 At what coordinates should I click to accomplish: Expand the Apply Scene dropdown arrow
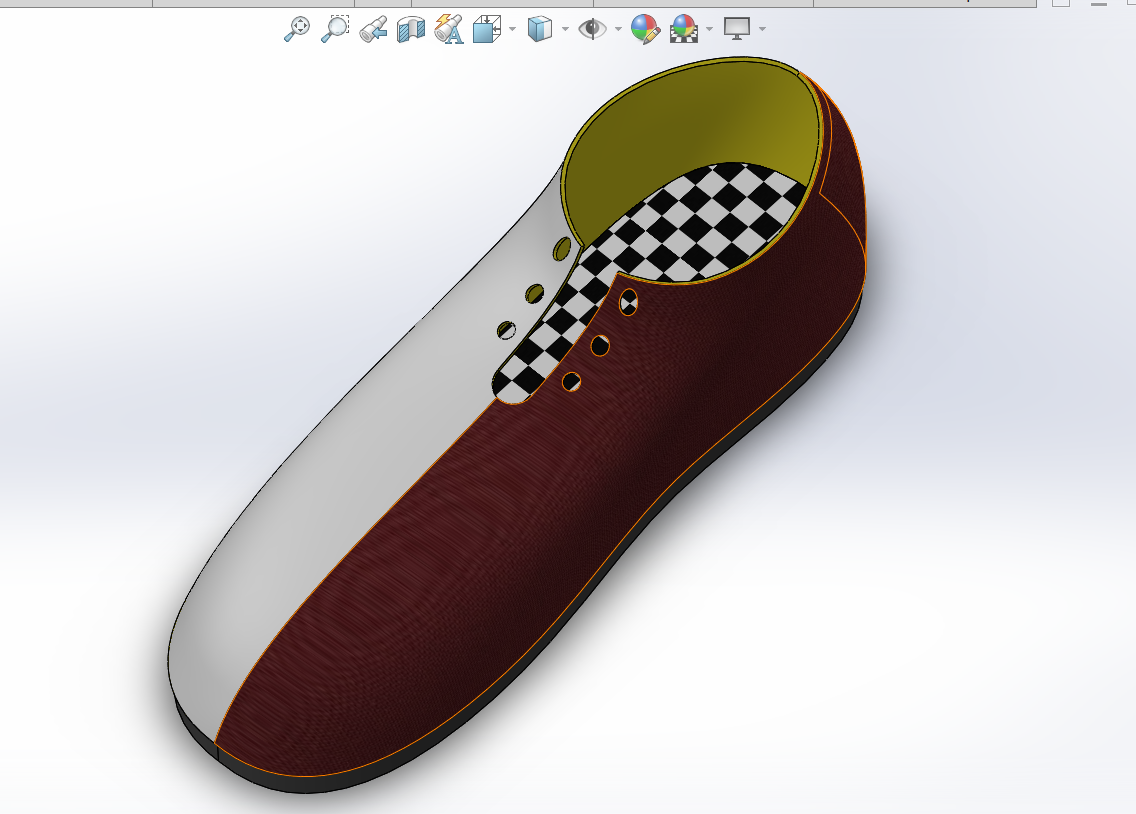(709, 30)
